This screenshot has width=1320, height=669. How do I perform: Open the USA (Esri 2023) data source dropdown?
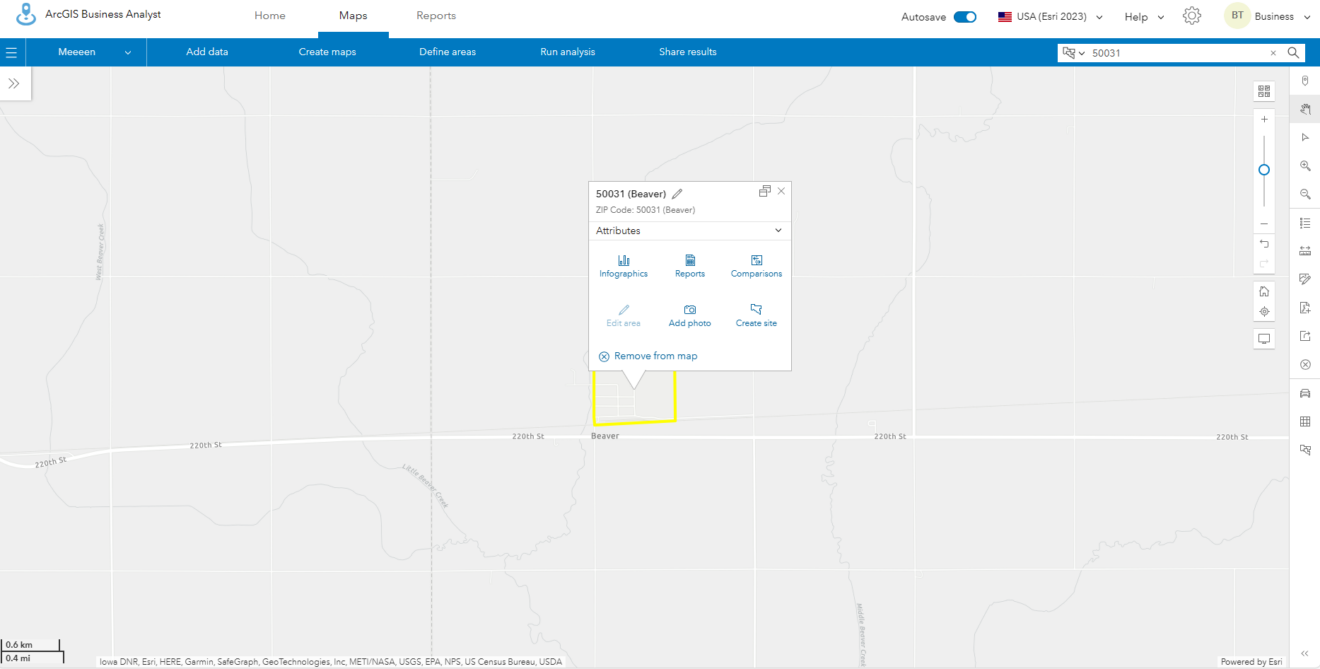[1050, 17]
